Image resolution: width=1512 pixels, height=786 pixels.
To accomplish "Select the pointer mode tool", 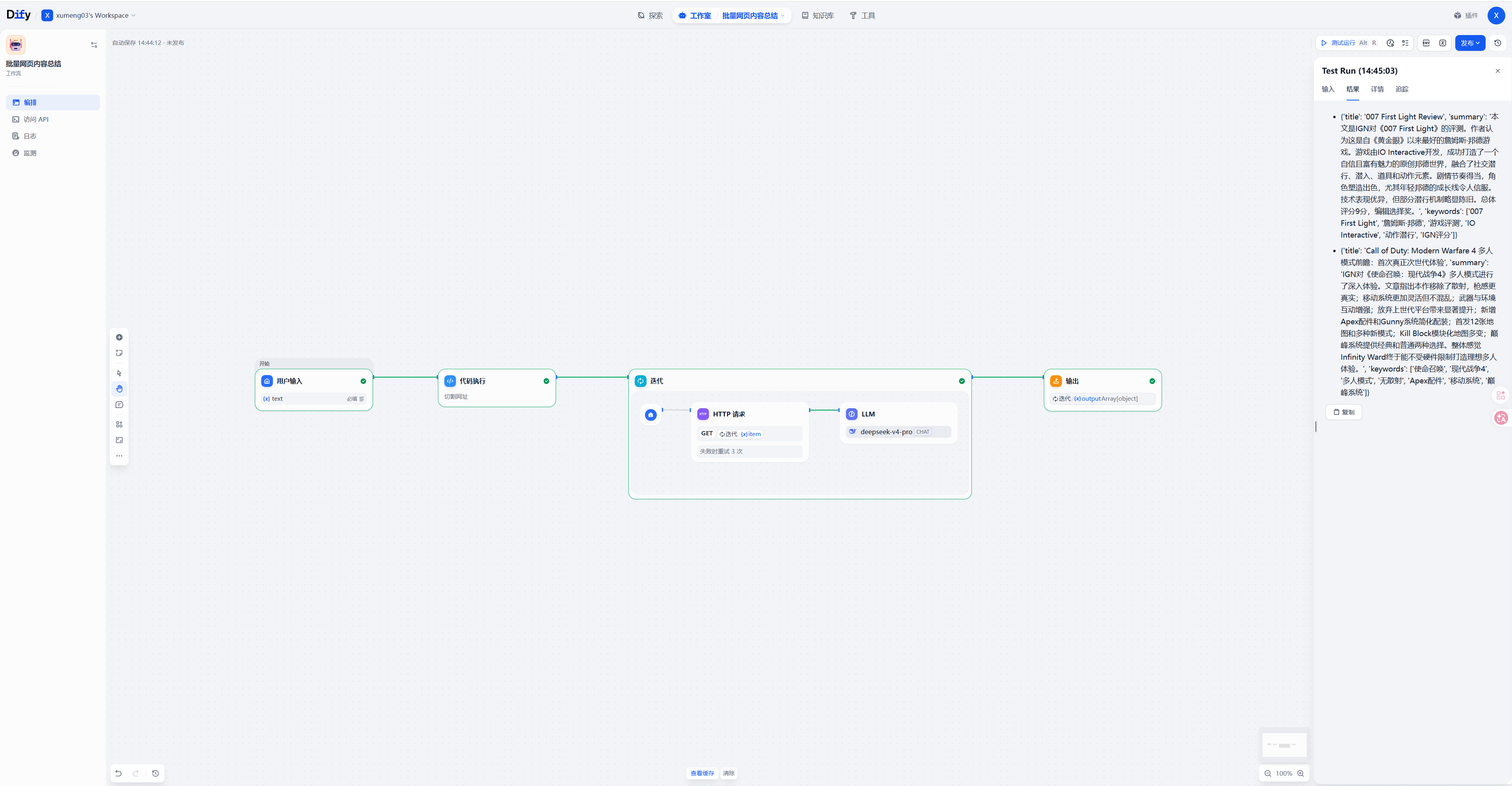I will (119, 373).
